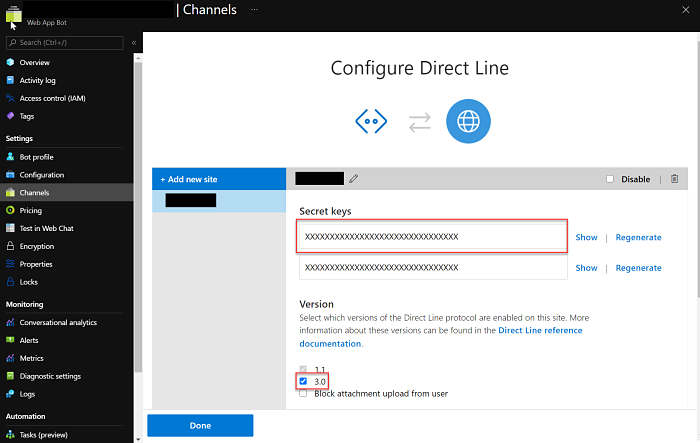The image size is (700, 443).
Task: Show the second secret key
Action: click(586, 267)
